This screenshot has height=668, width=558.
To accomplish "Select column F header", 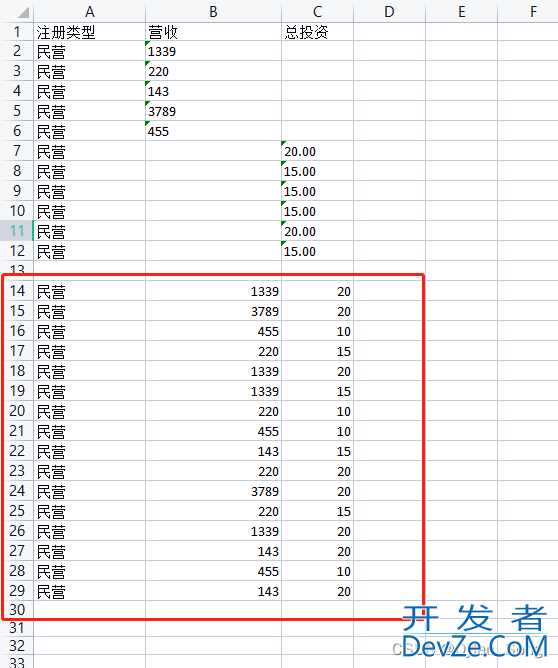I will (528, 12).
